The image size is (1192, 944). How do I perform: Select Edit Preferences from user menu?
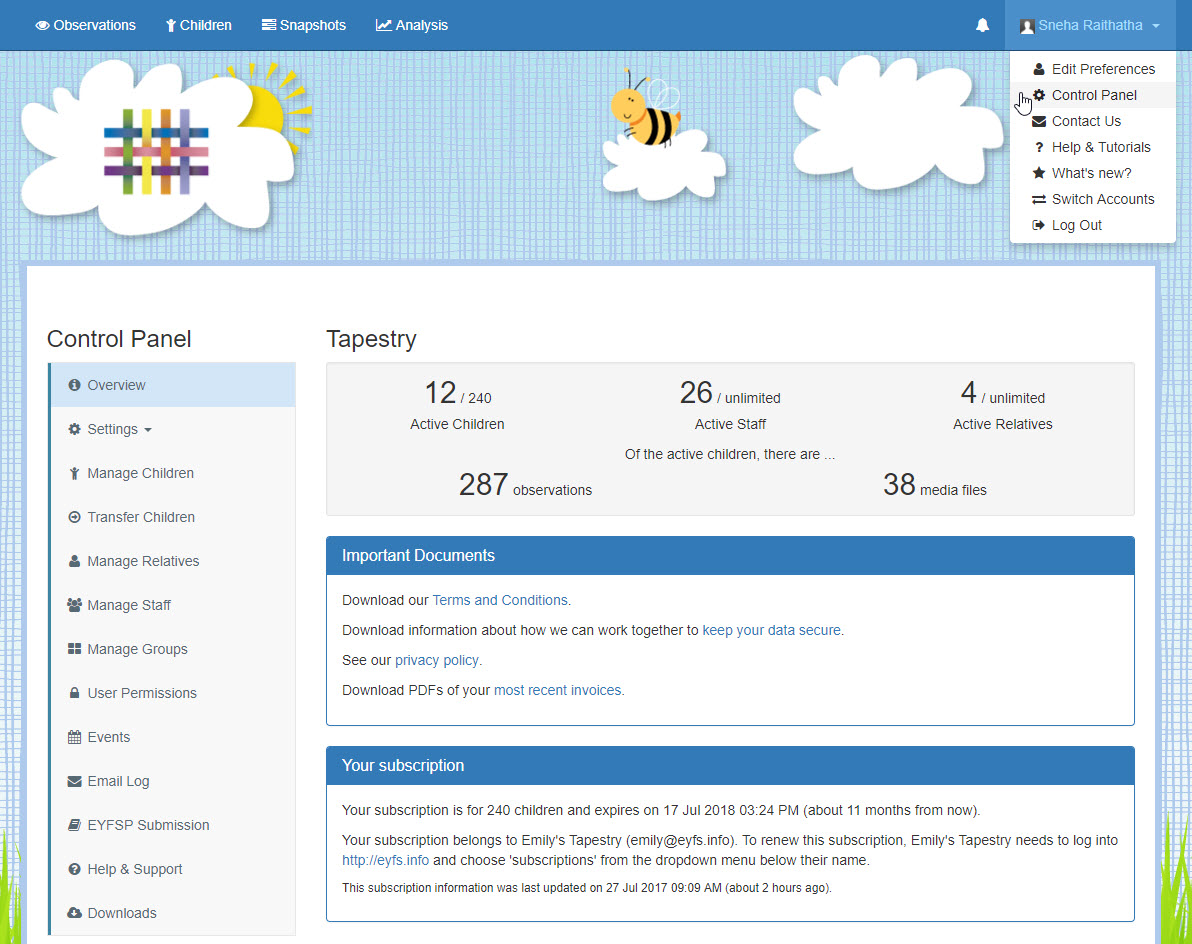(1093, 69)
